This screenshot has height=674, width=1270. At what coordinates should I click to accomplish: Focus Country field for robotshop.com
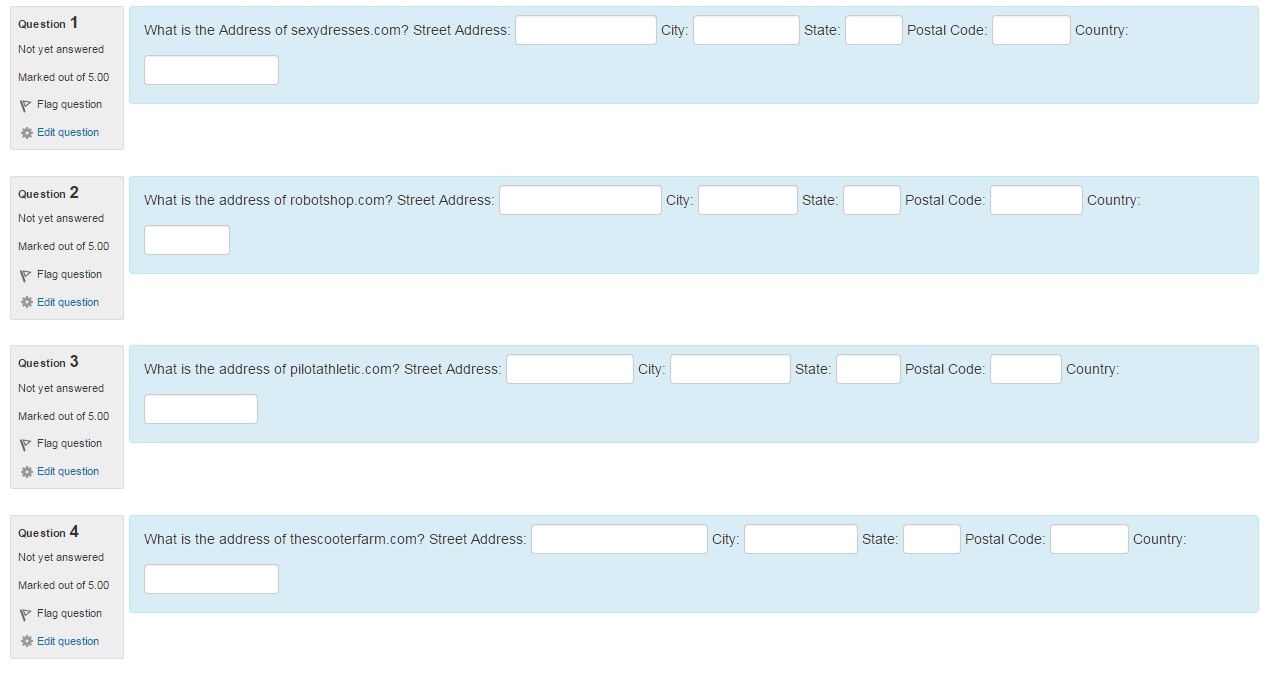187,240
